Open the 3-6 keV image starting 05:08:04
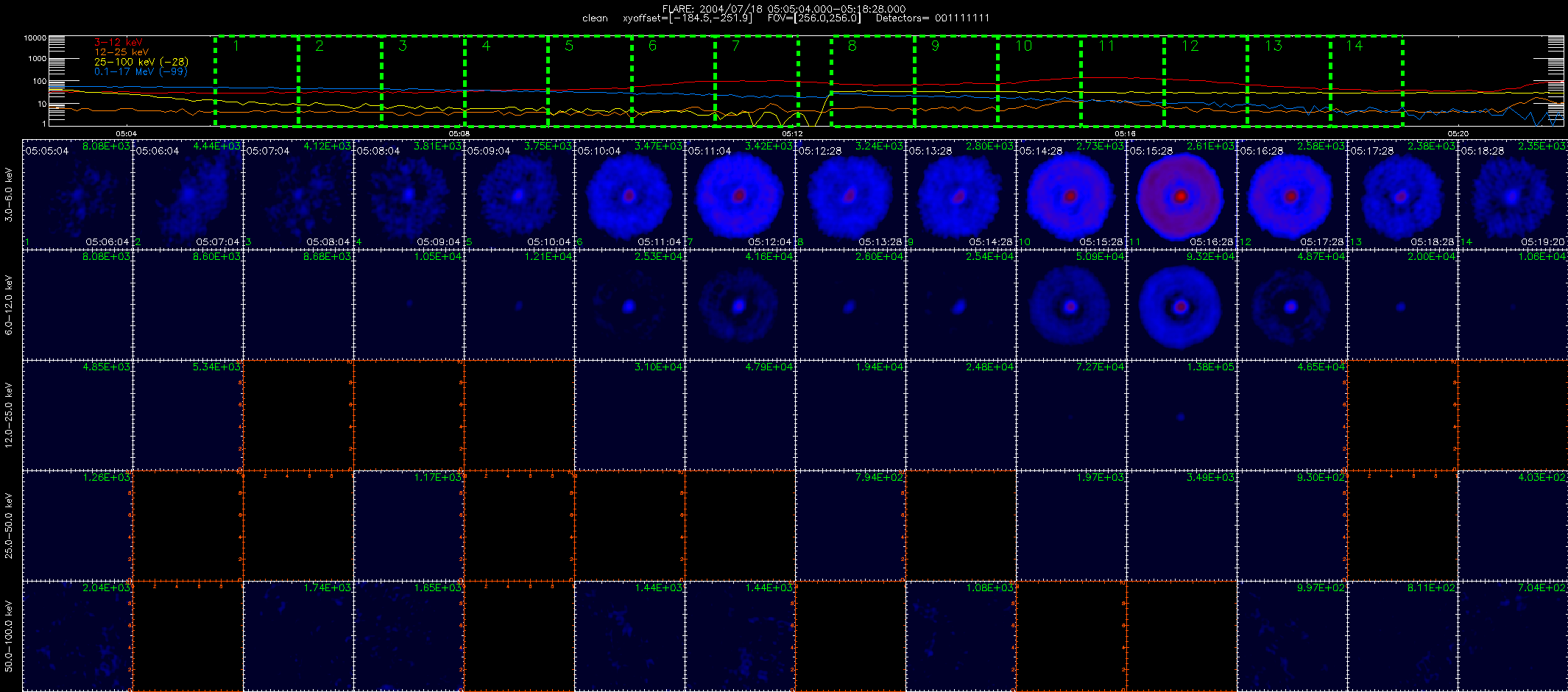The image size is (1568, 692). pyautogui.click(x=409, y=194)
